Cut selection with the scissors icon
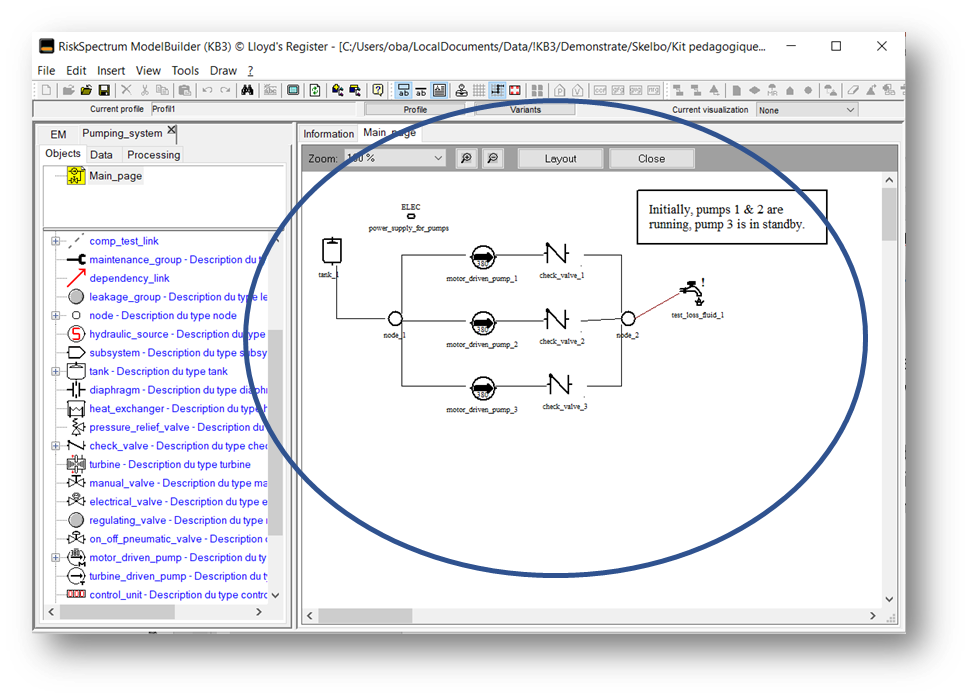The width and height of the screenshot is (971, 699). tap(144, 90)
